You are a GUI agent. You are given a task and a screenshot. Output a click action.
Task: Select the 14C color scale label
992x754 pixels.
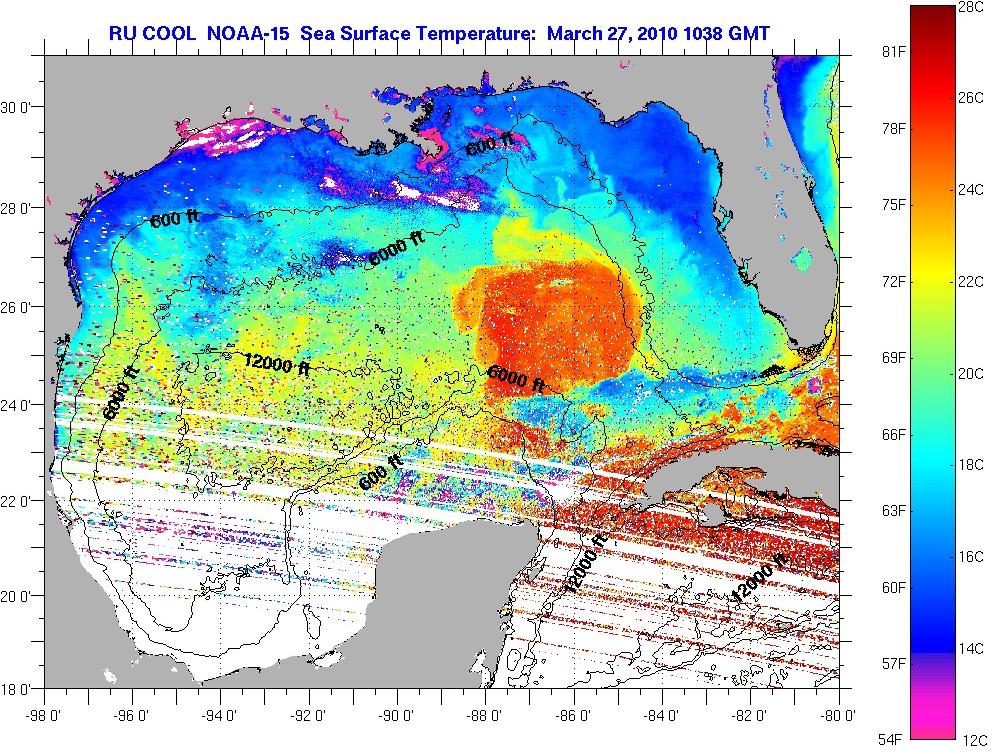[x=971, y=648]
